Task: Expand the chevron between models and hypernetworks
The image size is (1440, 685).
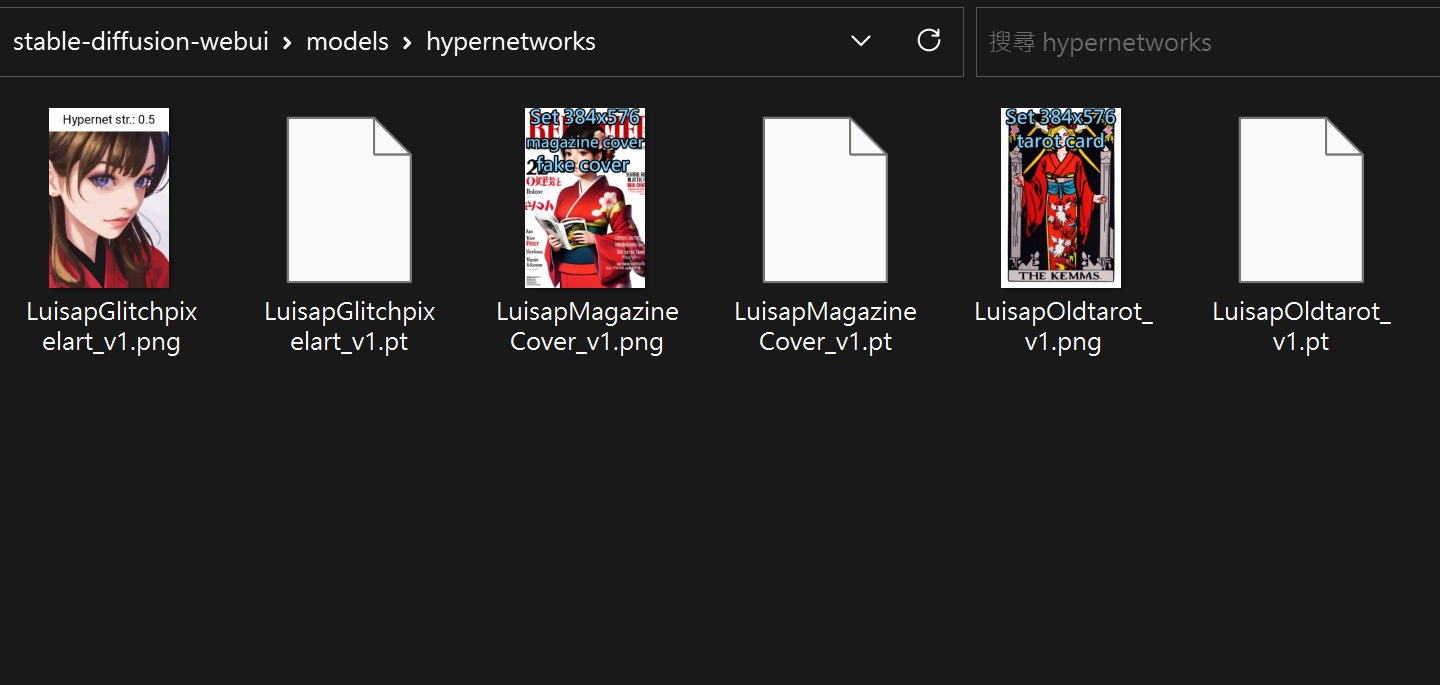Action: (408, 42)
